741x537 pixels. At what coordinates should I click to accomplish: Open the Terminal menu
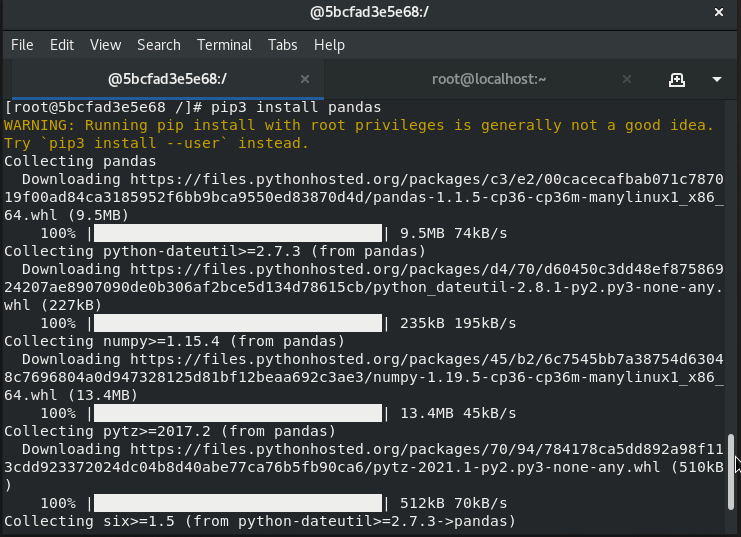(x=224, y=45)
